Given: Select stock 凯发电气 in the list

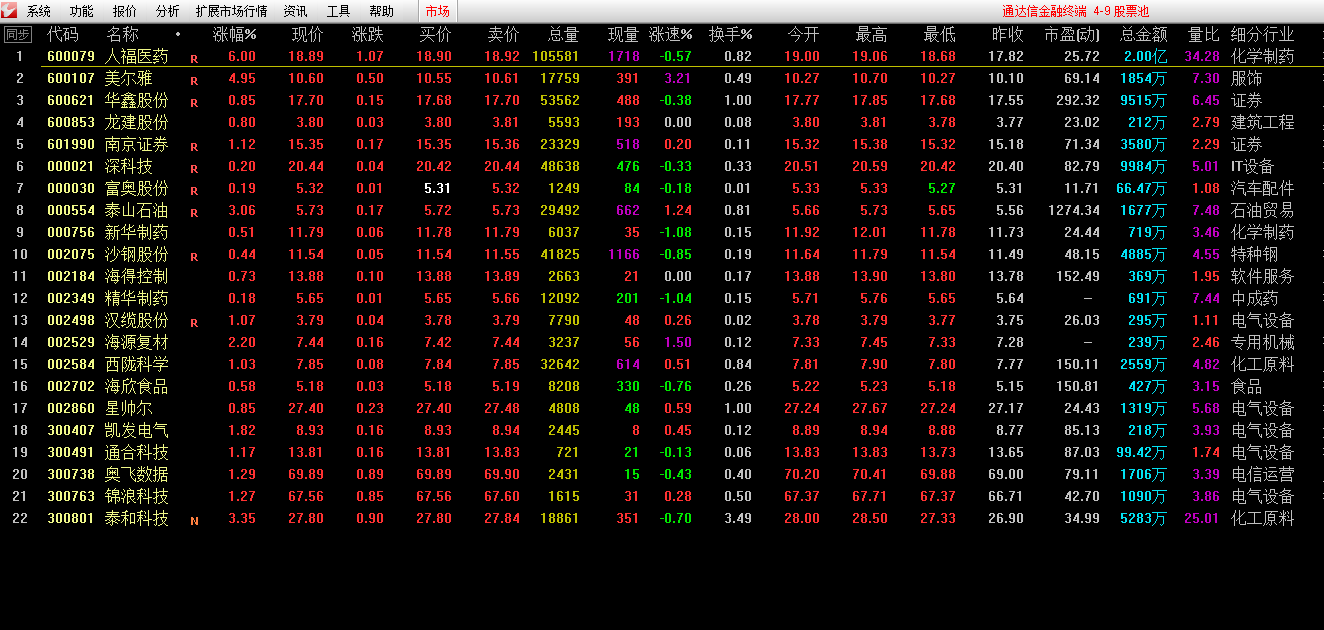Looking at the screenshot, I should (137, 430).
